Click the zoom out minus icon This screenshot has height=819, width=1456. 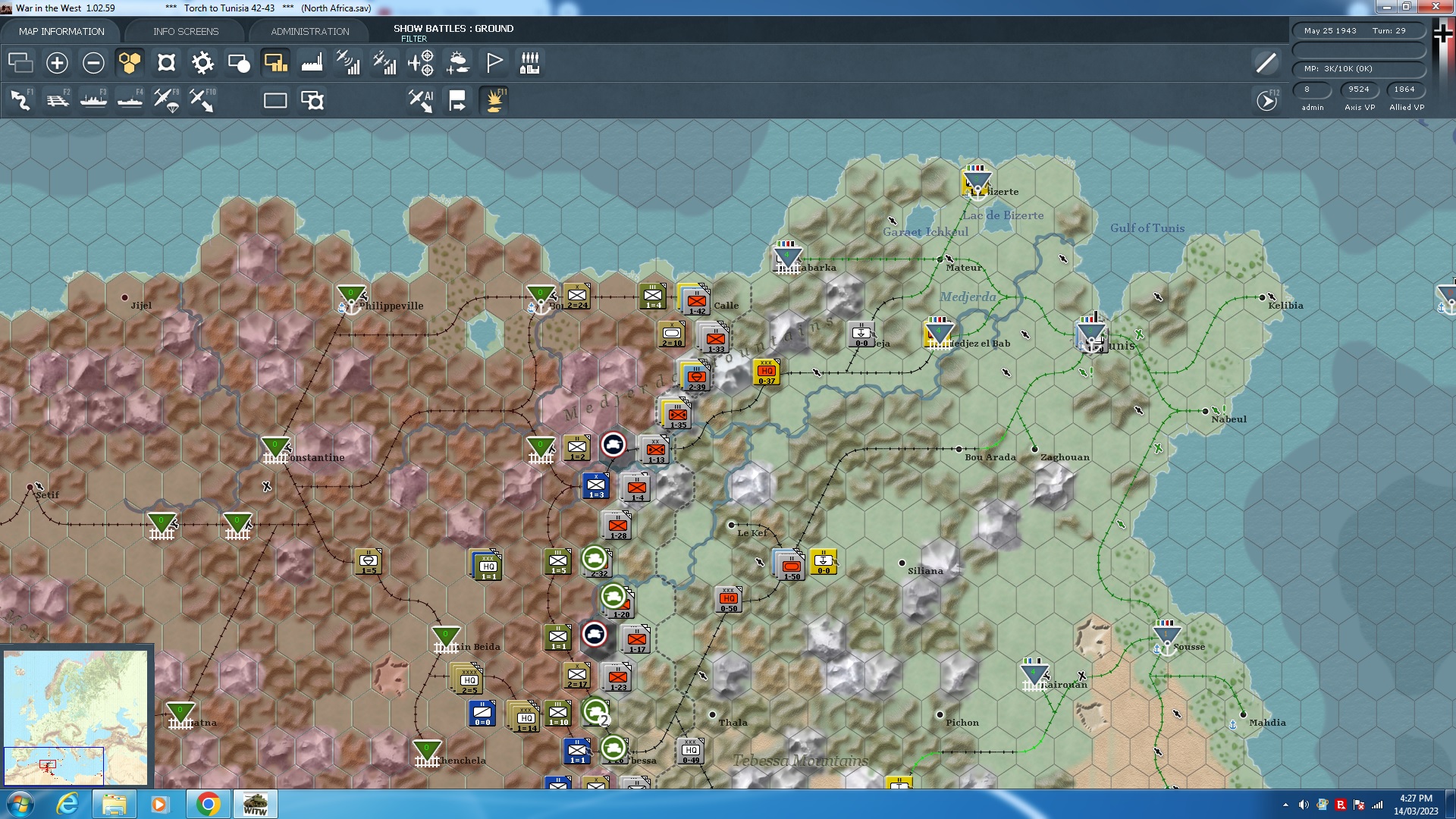[x=93, y=63]
